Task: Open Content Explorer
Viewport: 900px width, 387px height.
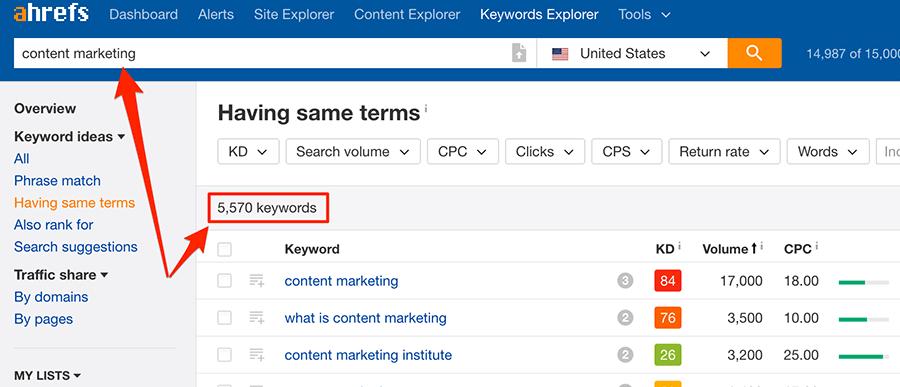Action: [407, 14]
